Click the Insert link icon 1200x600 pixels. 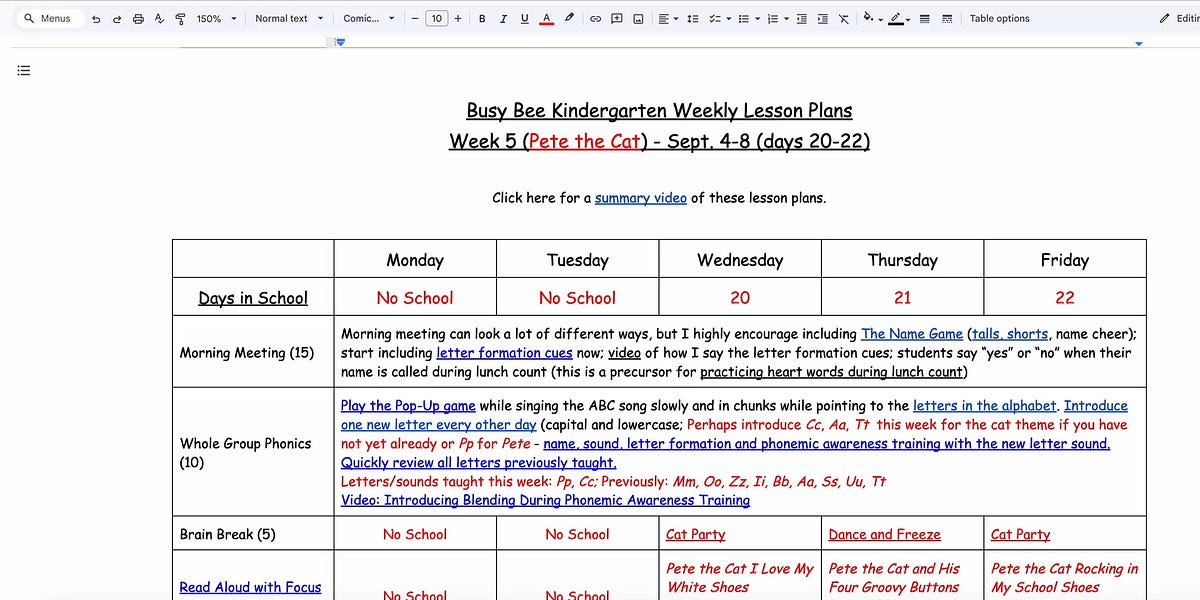[597, 17]
